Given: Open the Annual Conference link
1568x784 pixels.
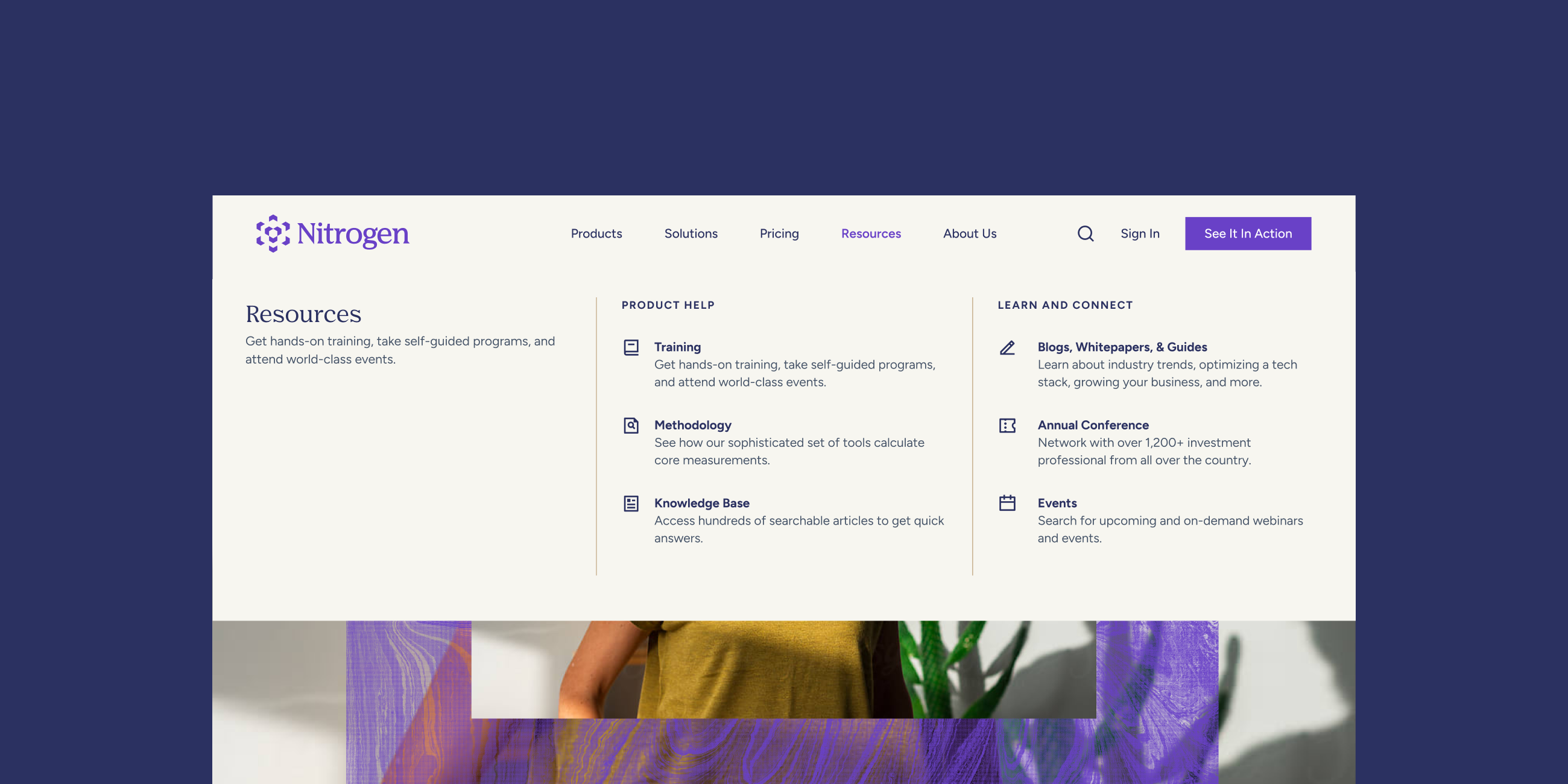Looking at the screenshot, I should pyautogui.click(x=1093, y=425).
